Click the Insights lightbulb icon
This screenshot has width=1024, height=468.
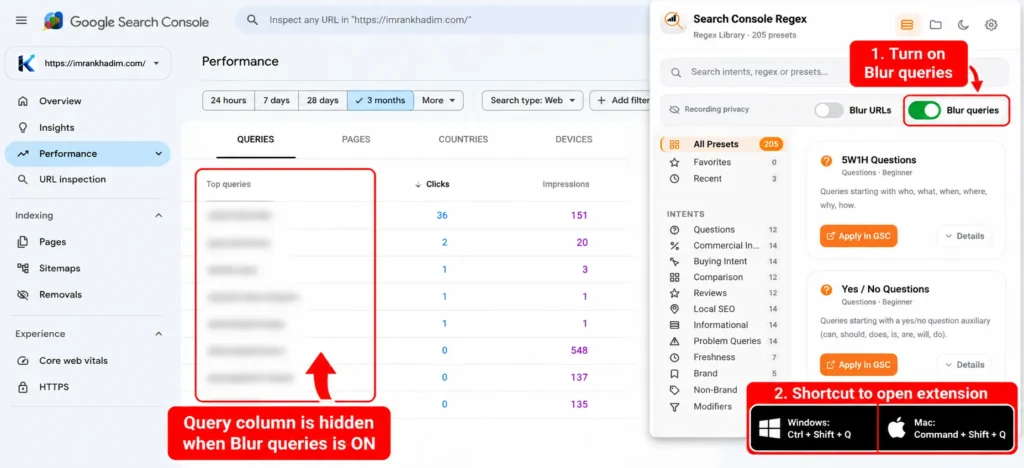23,127
